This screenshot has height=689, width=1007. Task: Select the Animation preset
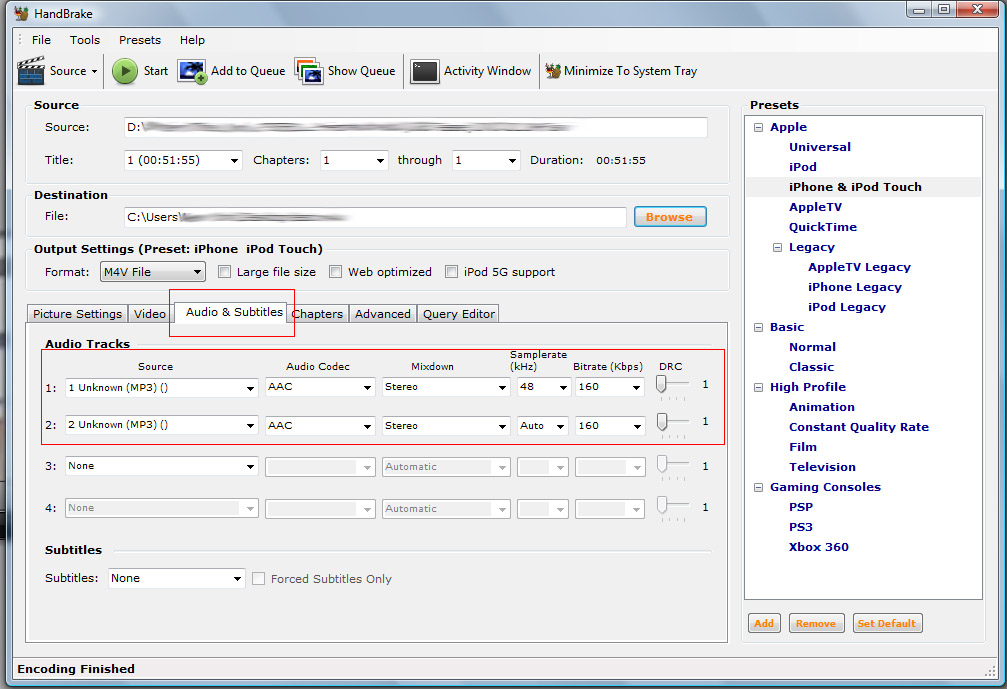pos(821,407)
